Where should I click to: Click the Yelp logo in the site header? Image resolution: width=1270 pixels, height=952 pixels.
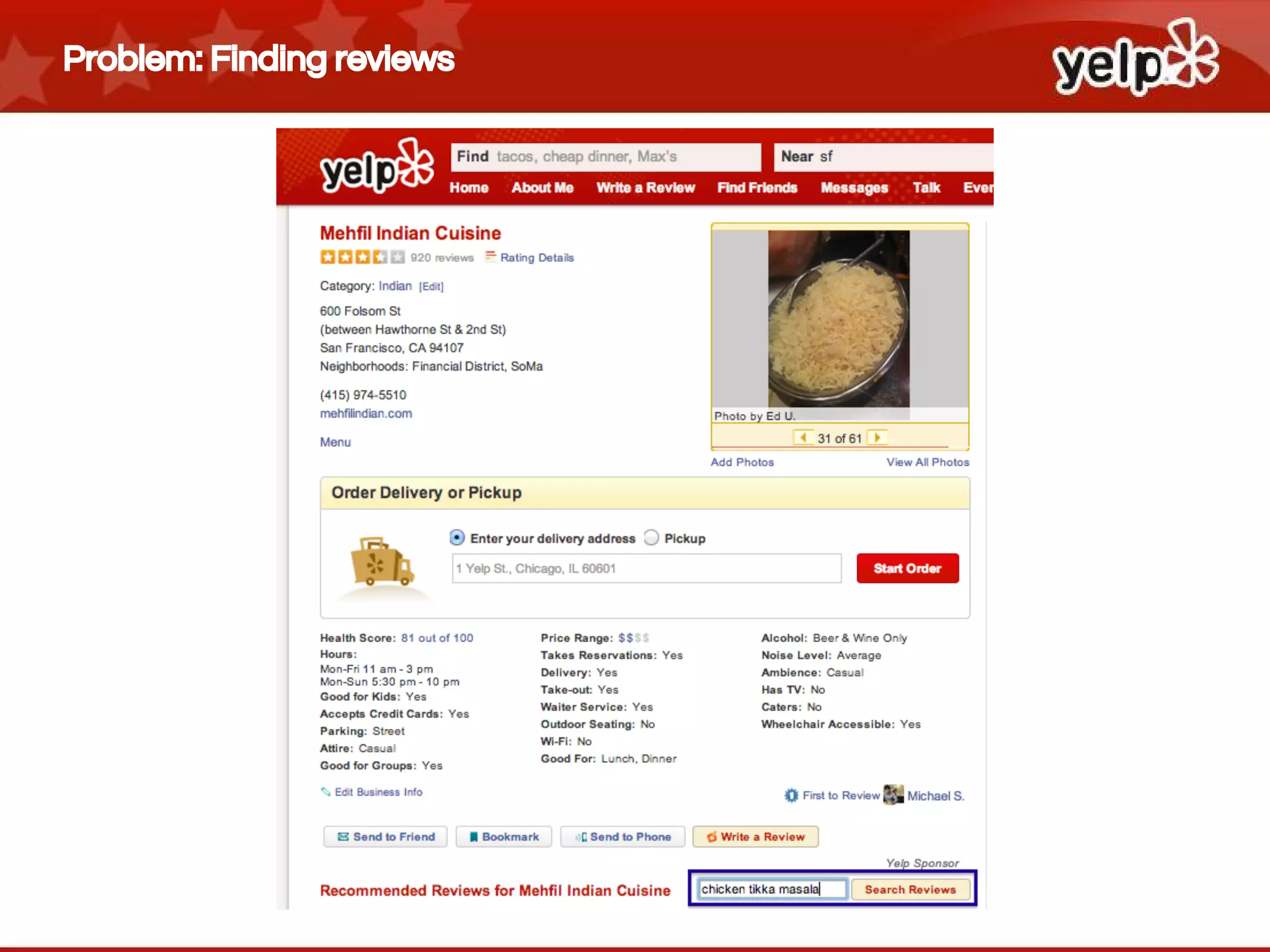coord(376,166)
